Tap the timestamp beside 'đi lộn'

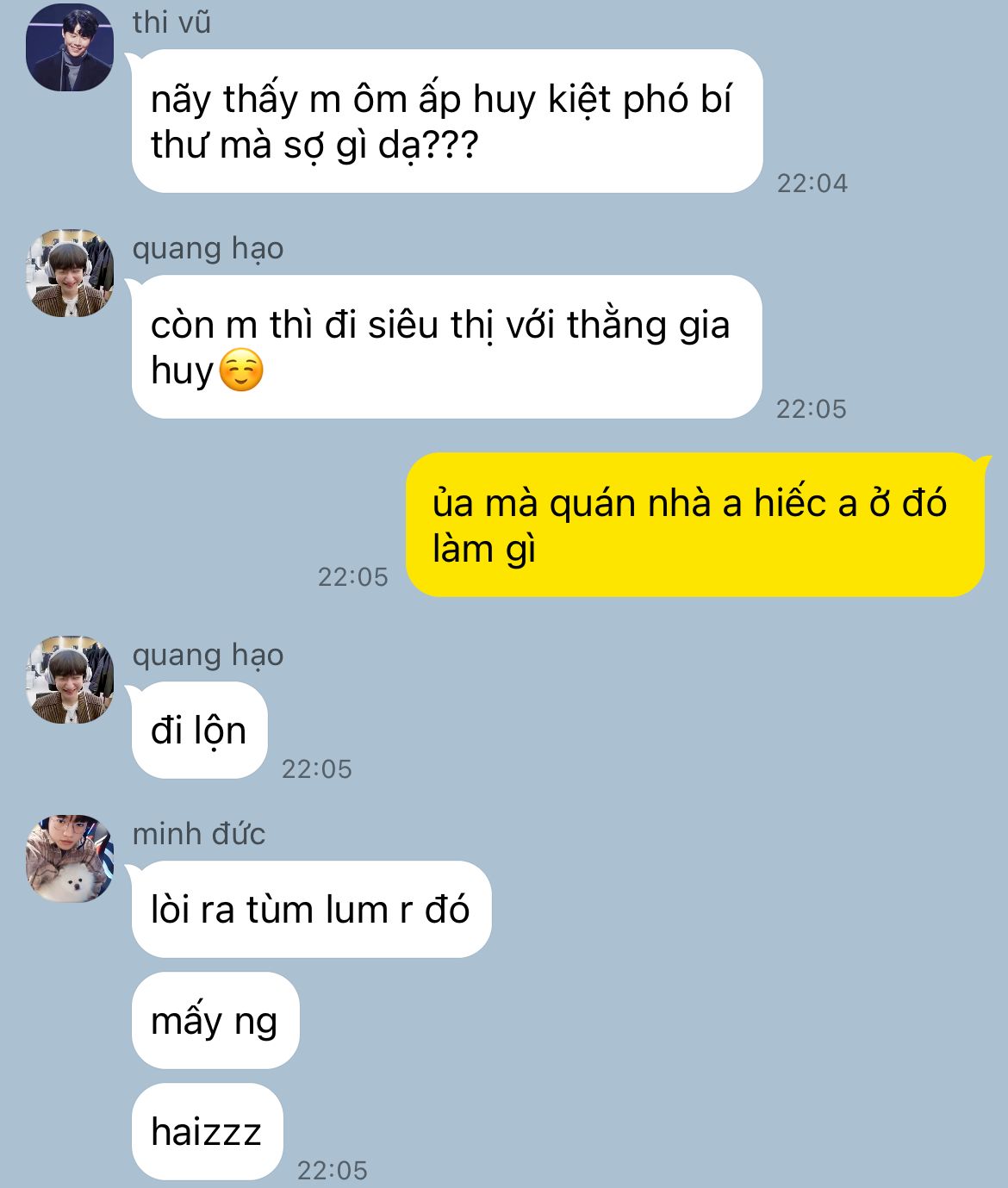point(317,768)
